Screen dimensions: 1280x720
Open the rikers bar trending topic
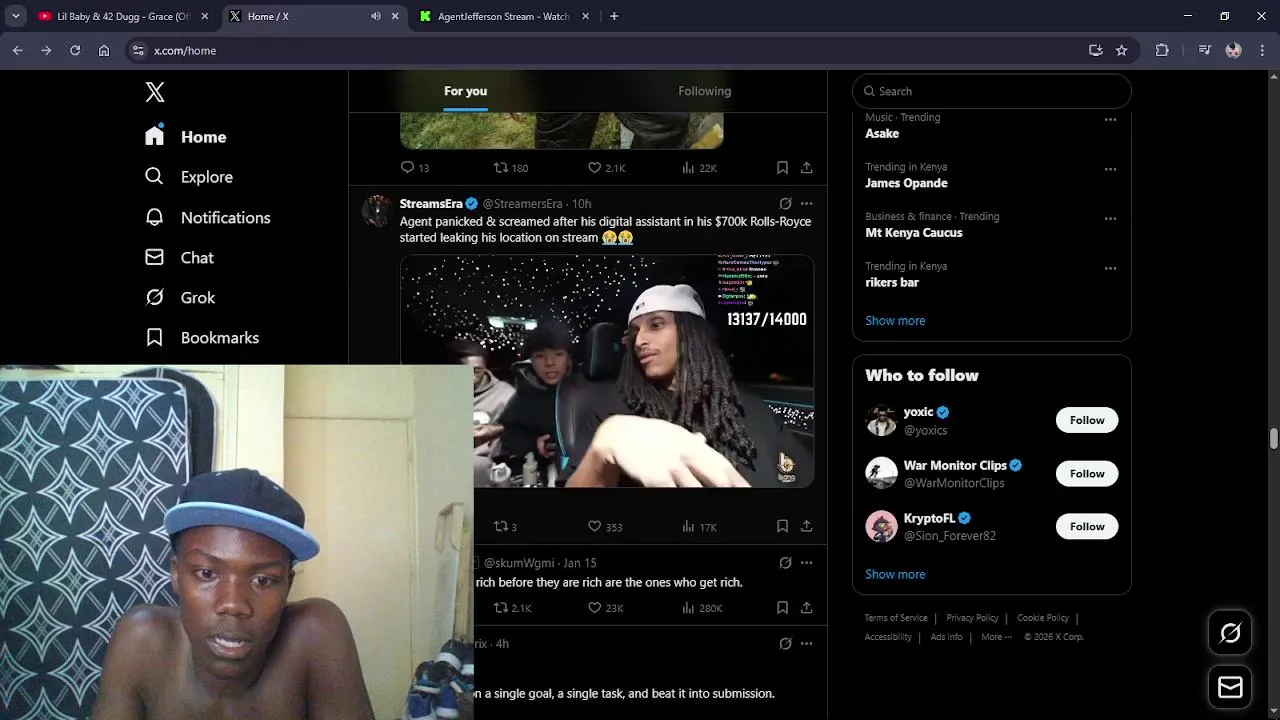(892, 282)
